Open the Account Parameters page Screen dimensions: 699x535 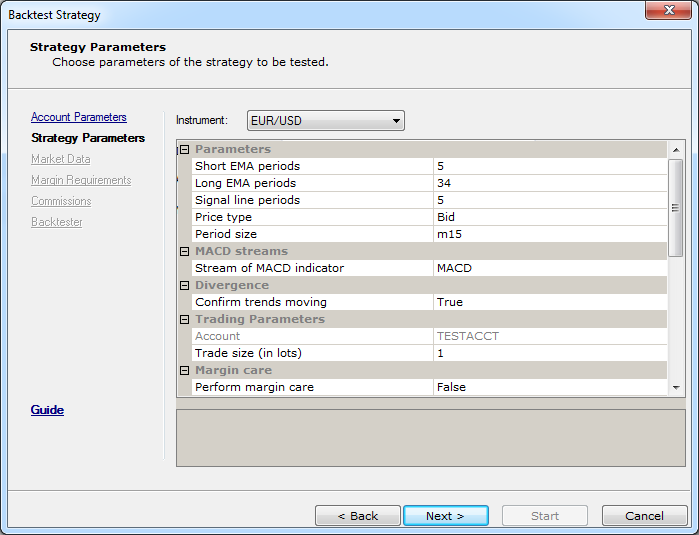[x=79, y=117]
